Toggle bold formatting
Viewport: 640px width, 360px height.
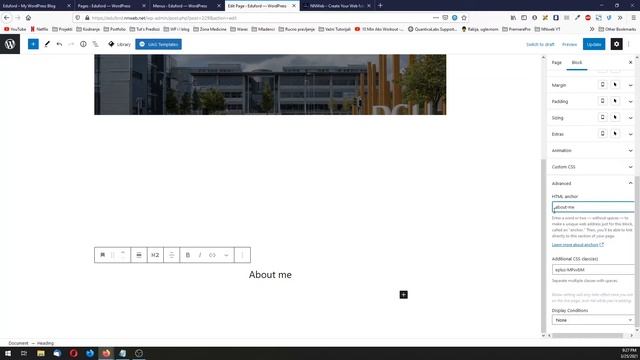[188, 255]
